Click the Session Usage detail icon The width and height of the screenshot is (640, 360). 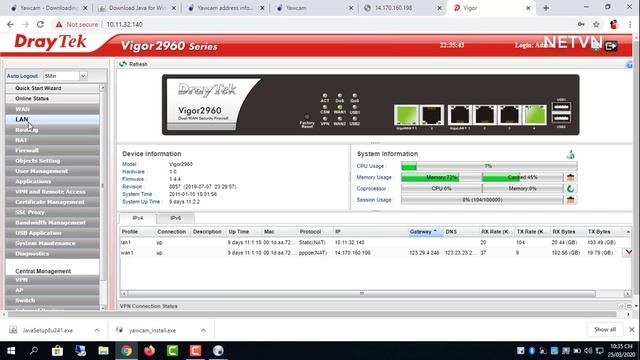(570, 200)
